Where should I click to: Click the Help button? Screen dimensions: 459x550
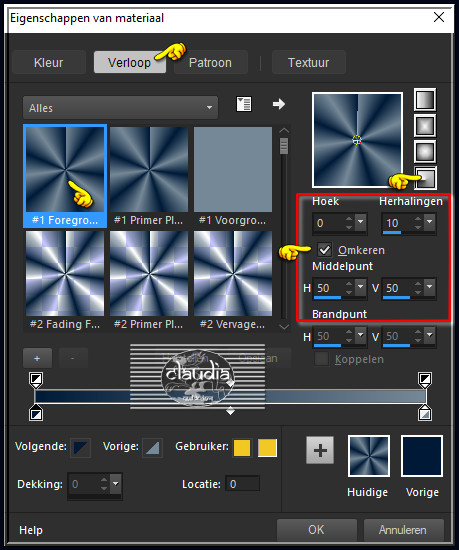pyautogui.click(x=31, y=530)
